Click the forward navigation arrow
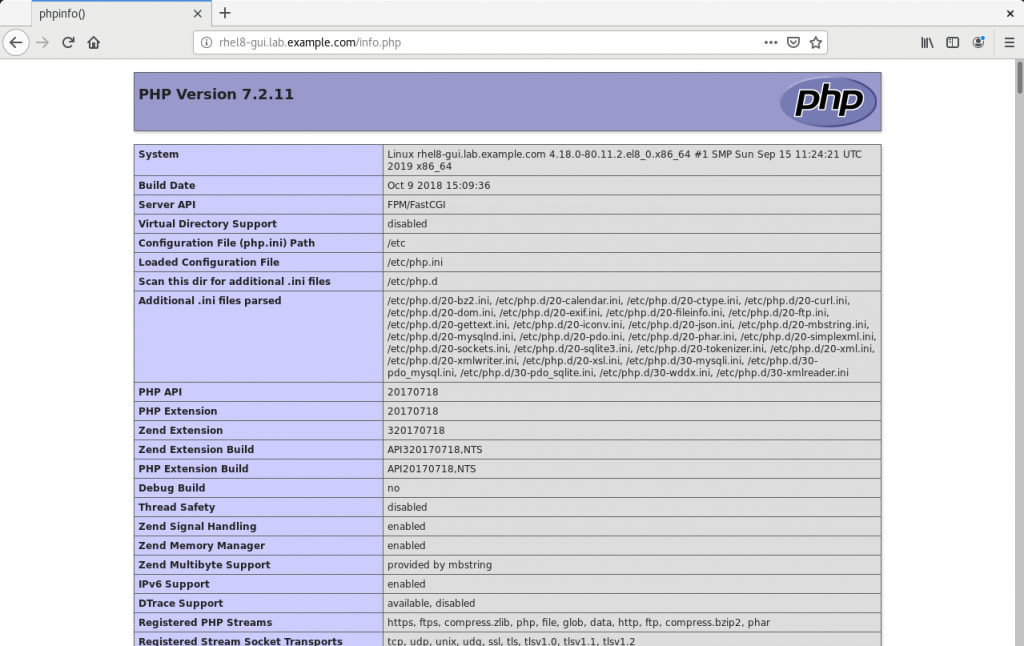 click(42, 42)
